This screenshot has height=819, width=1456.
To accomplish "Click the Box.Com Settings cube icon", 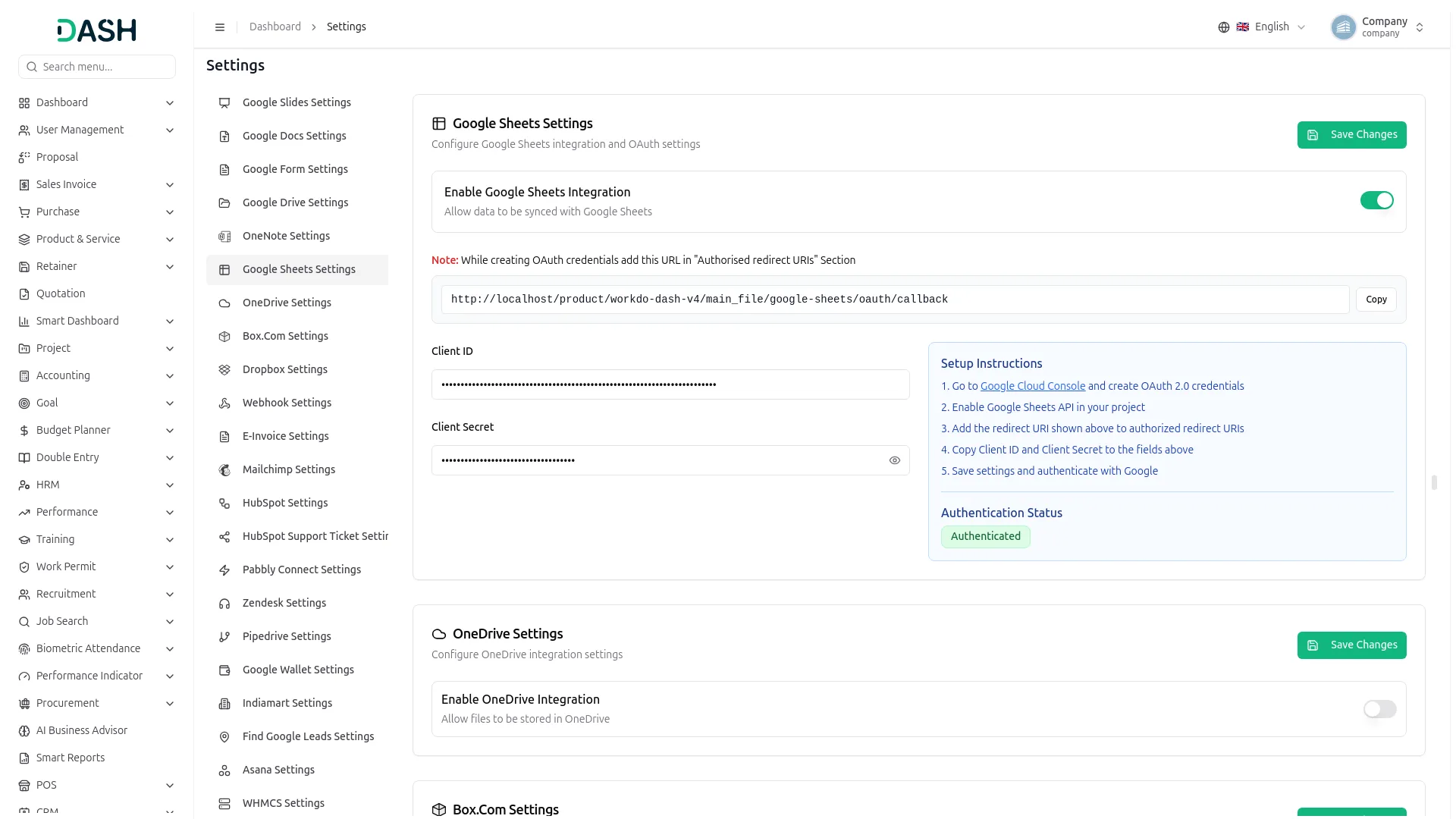I will coord(224,337).
